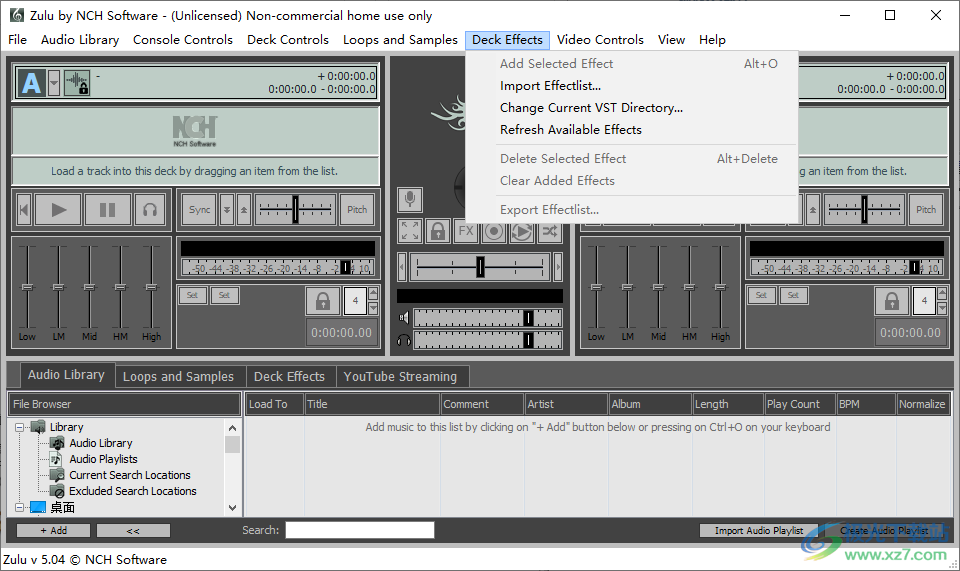Click the waveform lock icon on deck A

pyautogui.click(x=78, y=83)
